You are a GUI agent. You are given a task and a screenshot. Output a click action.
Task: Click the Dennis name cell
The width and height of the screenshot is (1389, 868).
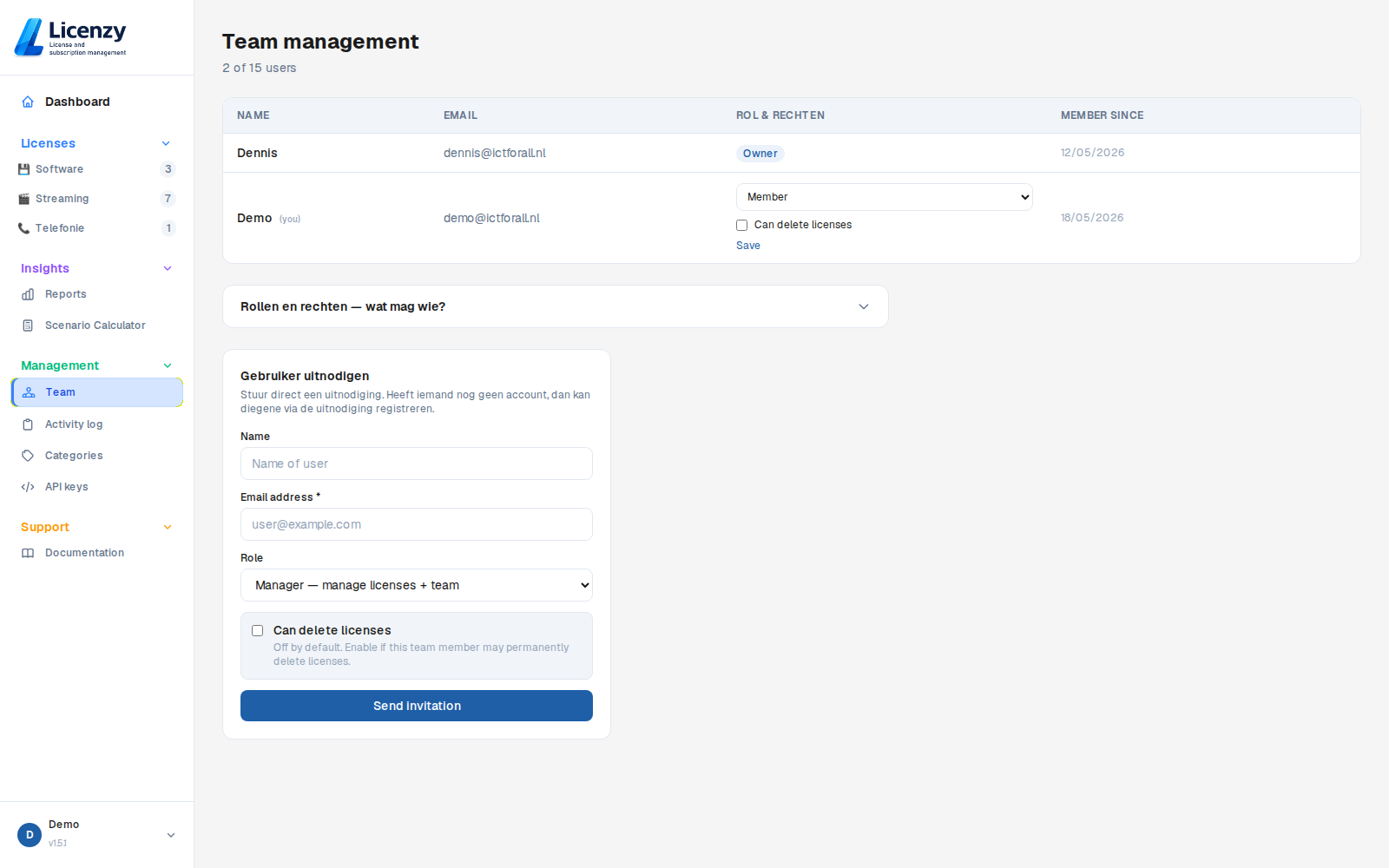257,153
